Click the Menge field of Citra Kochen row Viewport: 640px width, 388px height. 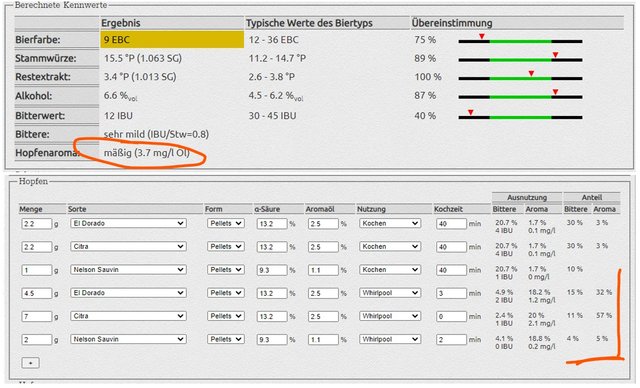[37, 247]
